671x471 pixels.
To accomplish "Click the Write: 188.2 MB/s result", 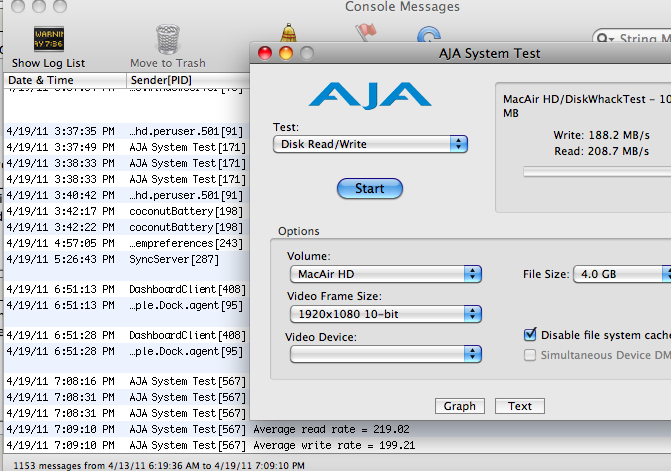I will pyautogui.click(x=601, y=135).
